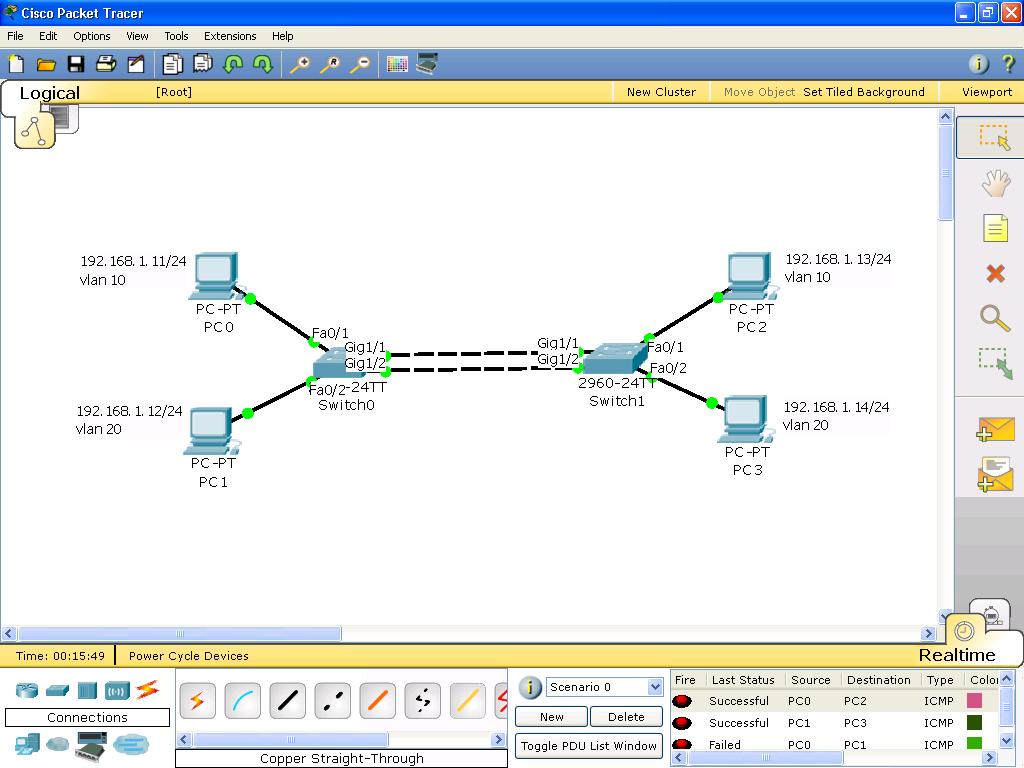Choose the Place Note tool
Screen dimensions: 1024x768
995,228
